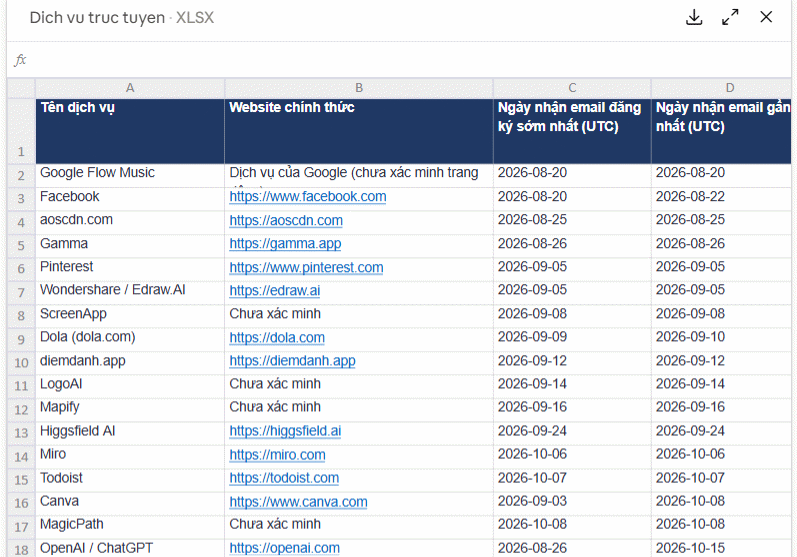Viewport: 797px width, 557px height.
Task: Open the diemdanh.app link
Action: (x=292, y=361)
